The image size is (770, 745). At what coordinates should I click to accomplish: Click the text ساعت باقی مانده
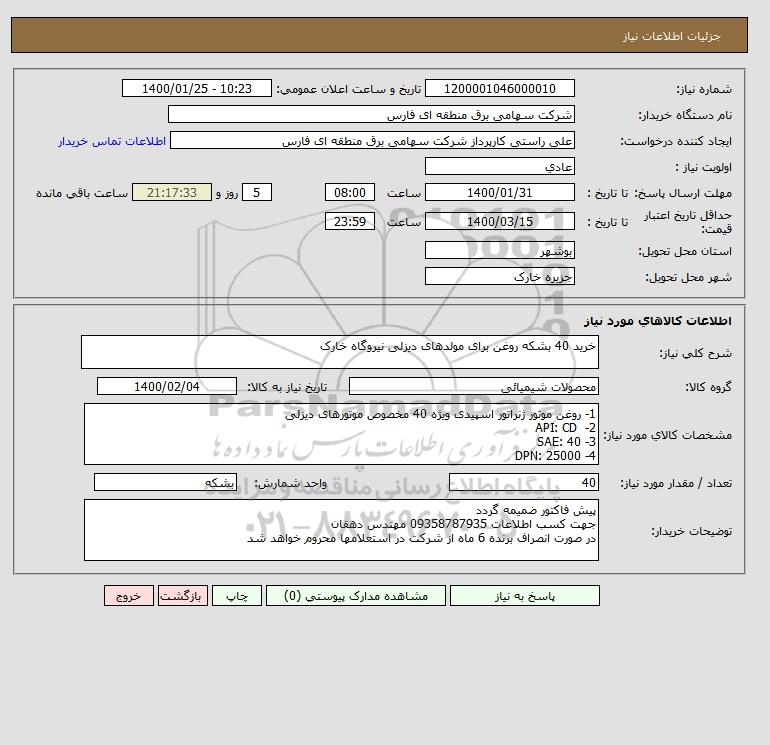click(x=82, y=193)
